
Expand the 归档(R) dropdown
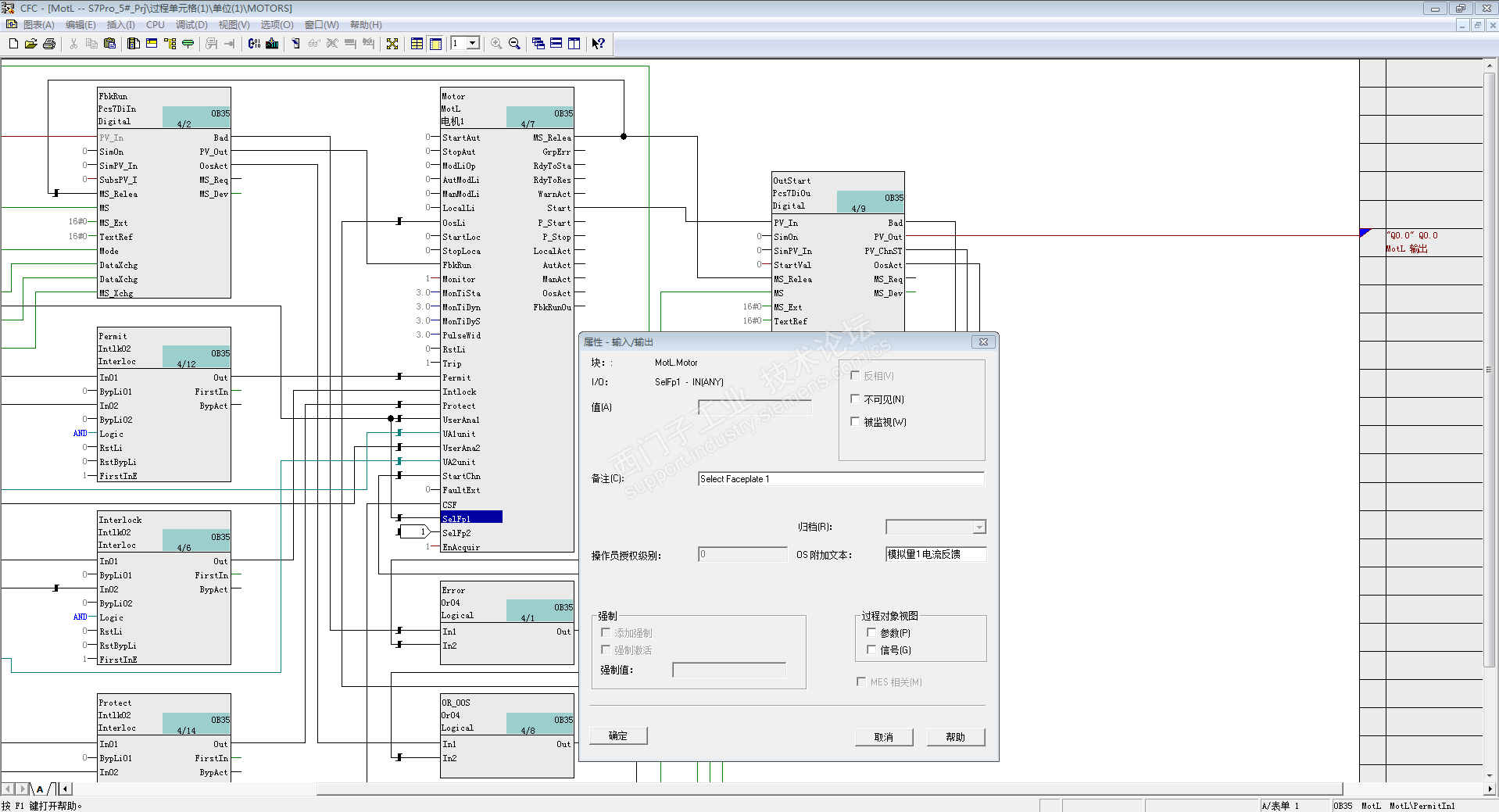pos(978,528)
